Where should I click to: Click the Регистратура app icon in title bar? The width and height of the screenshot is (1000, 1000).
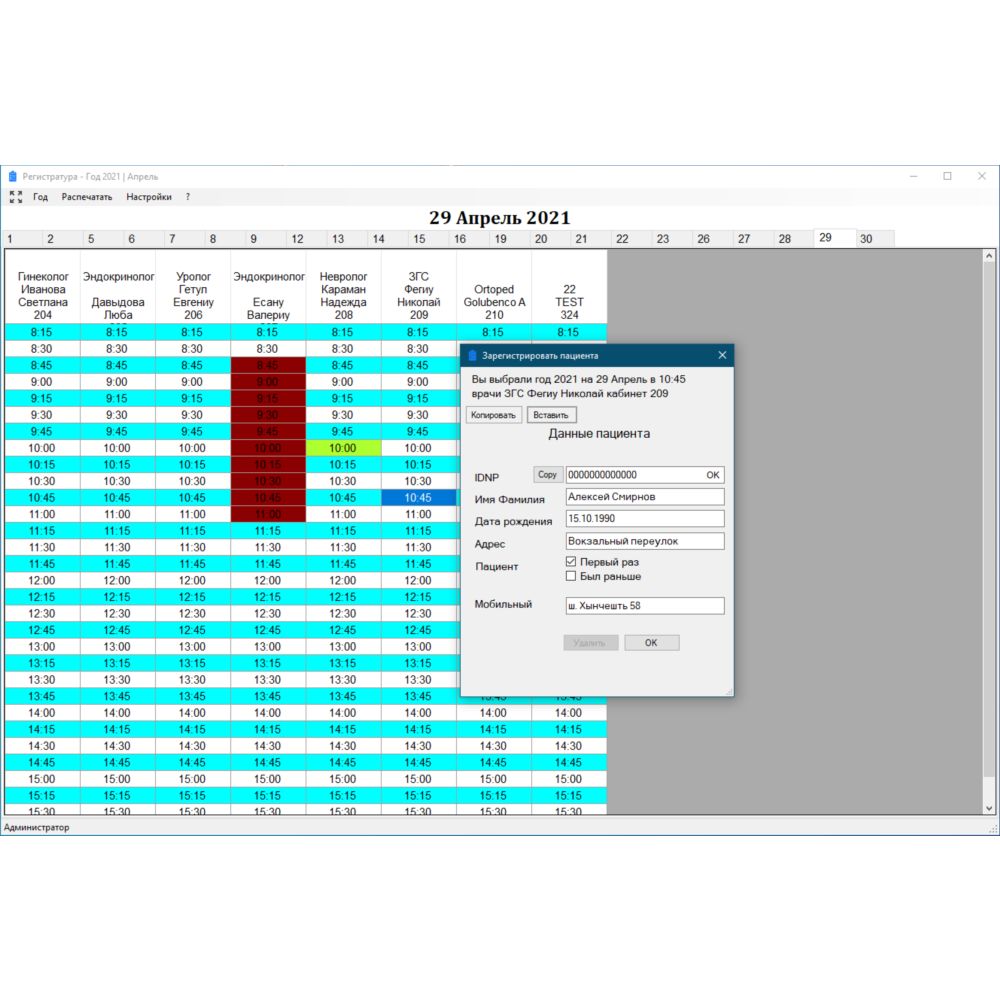click(x=12, y=176)
